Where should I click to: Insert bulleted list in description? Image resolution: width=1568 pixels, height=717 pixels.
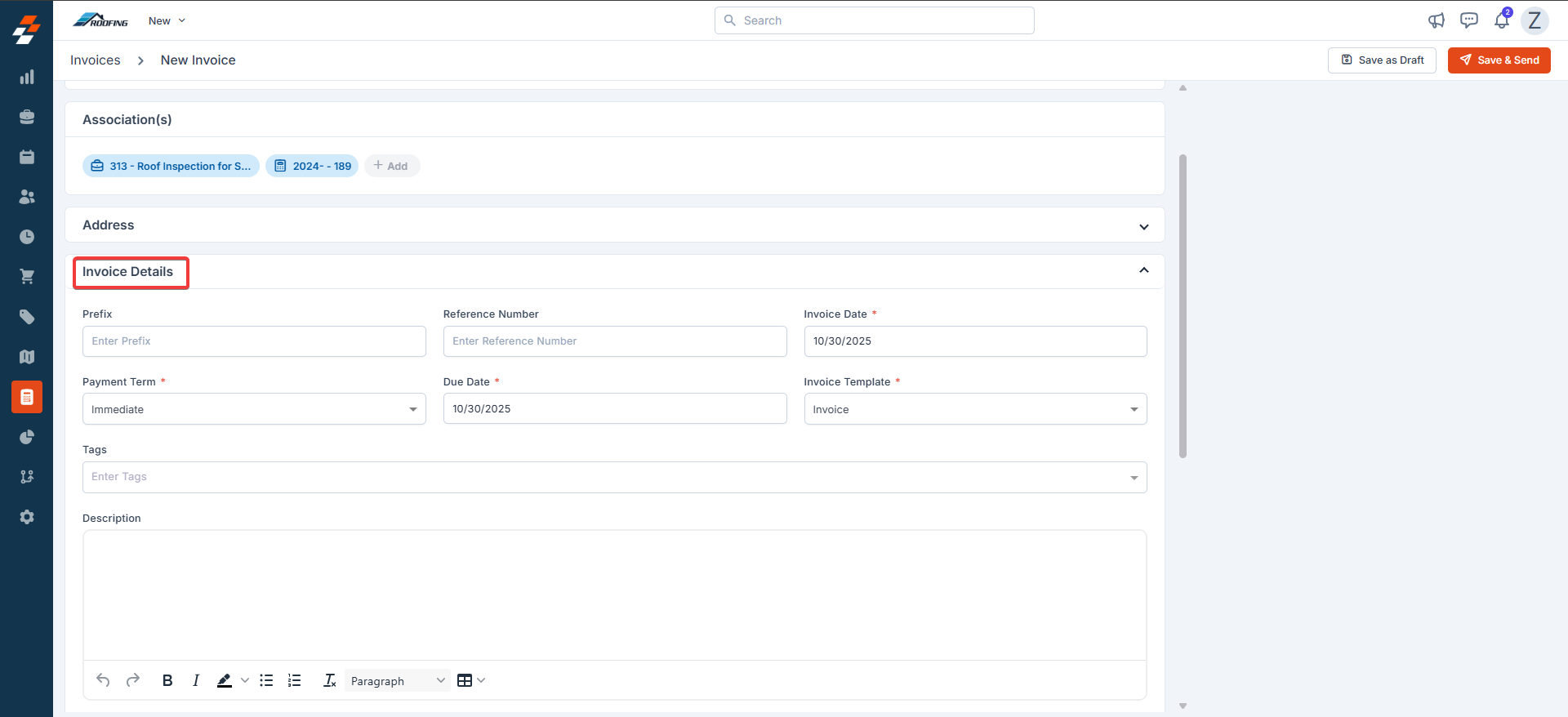pos(266,680)
